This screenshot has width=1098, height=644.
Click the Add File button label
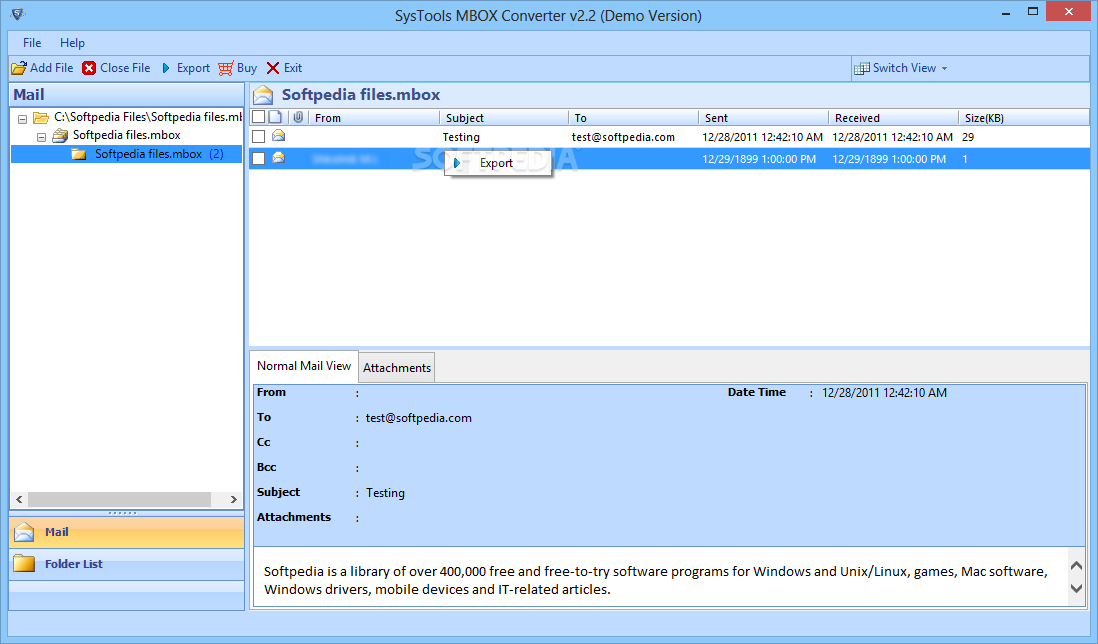(52, 68)
